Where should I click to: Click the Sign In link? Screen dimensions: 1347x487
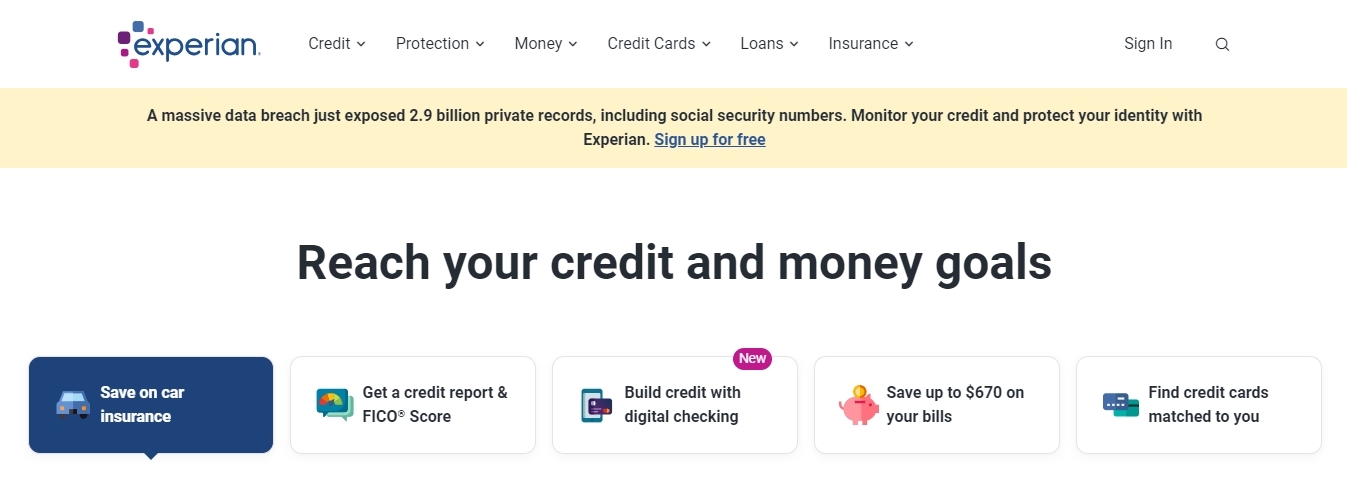point(1148,44)
